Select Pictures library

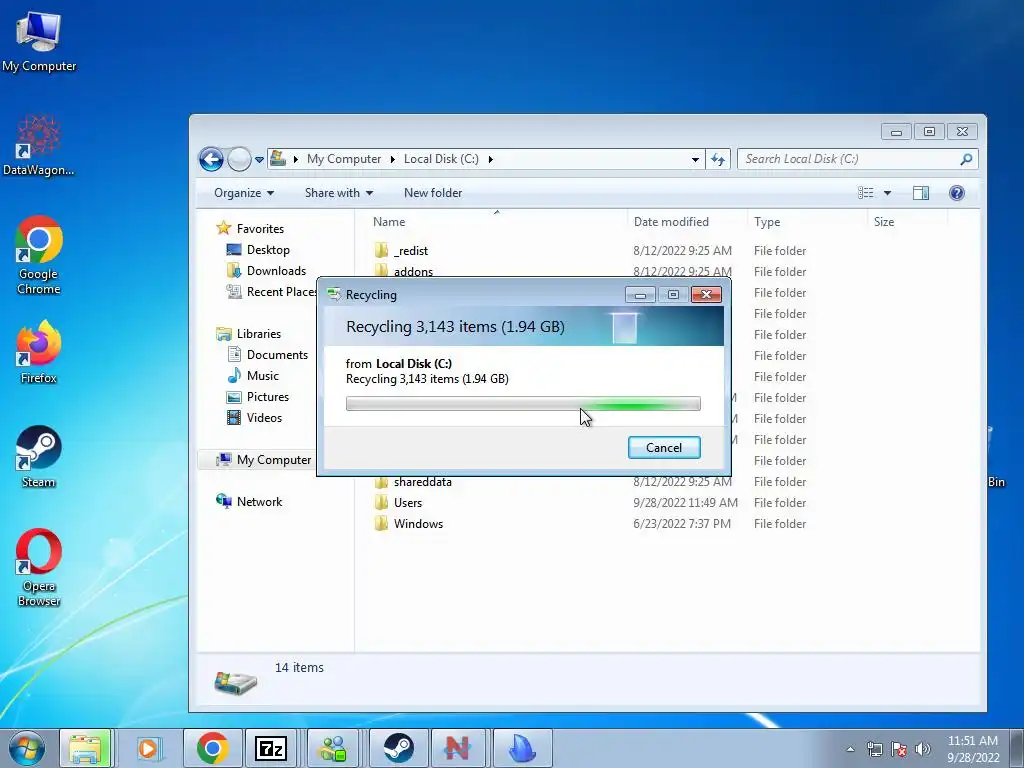coord(257,396)
